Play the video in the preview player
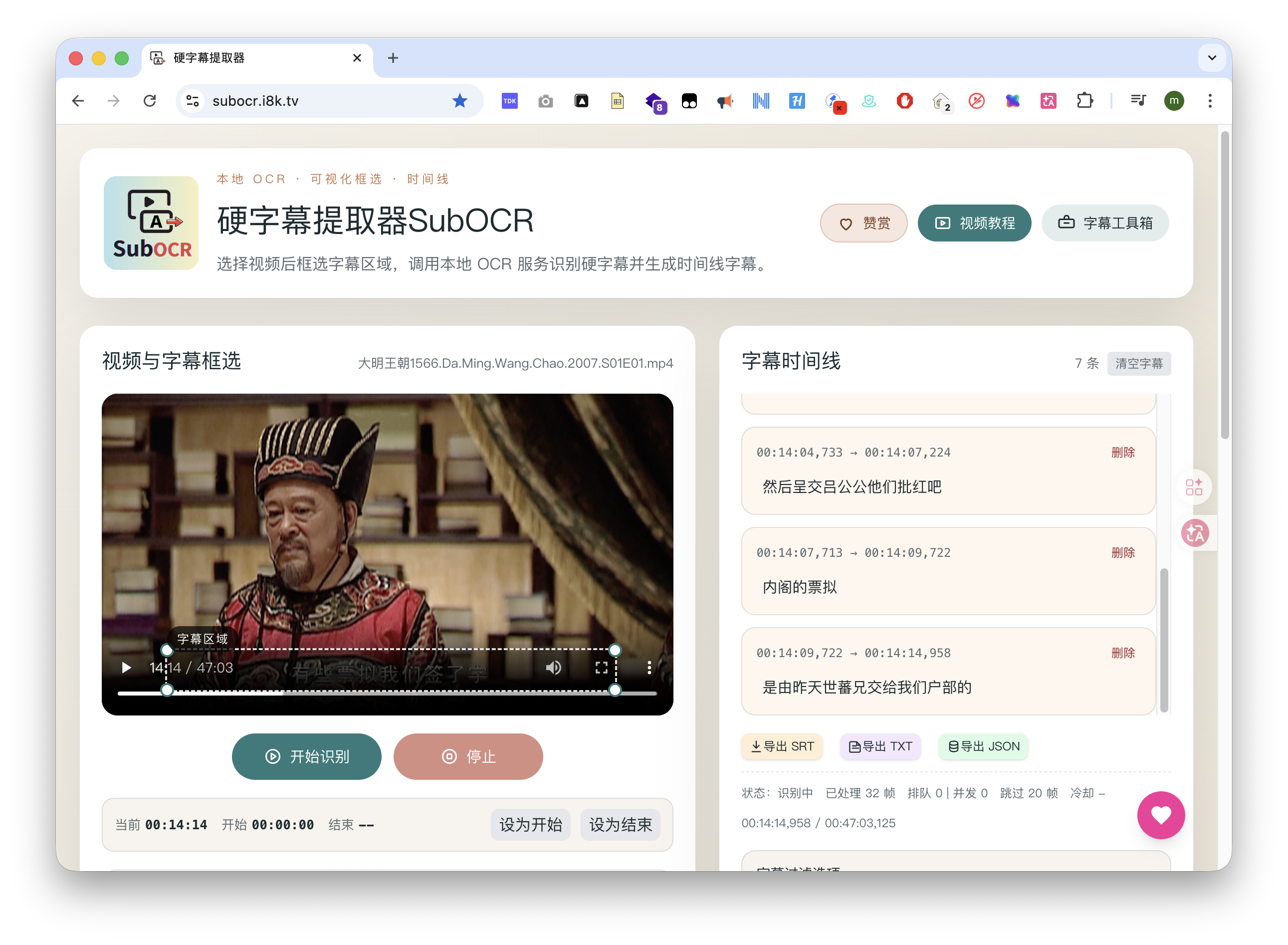The height and width of the screenshot is (945, 1288). tap(126, 668)
